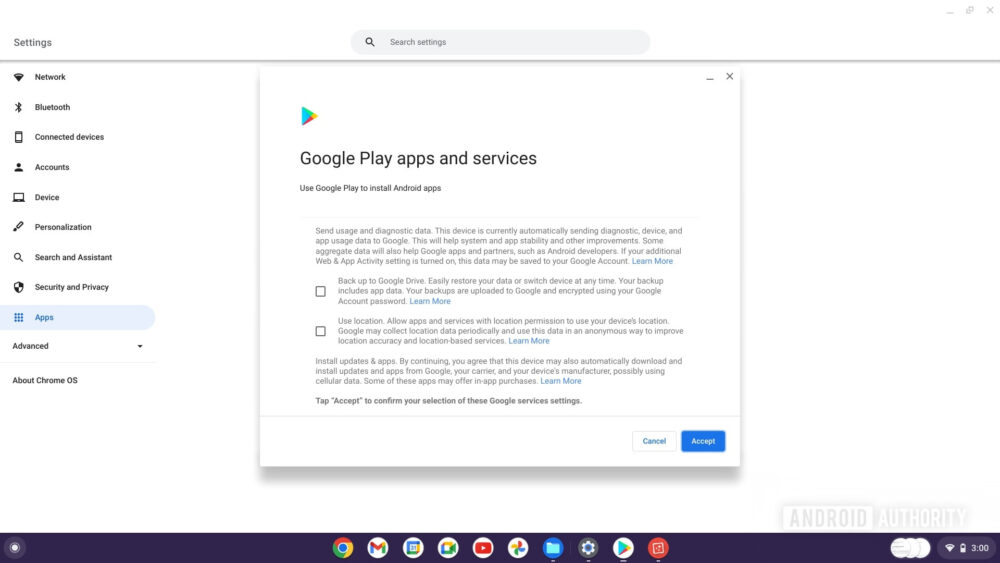This screenshot has height=563, width=1000.
Task: Click the battery status tray icon
Action: 963,548
